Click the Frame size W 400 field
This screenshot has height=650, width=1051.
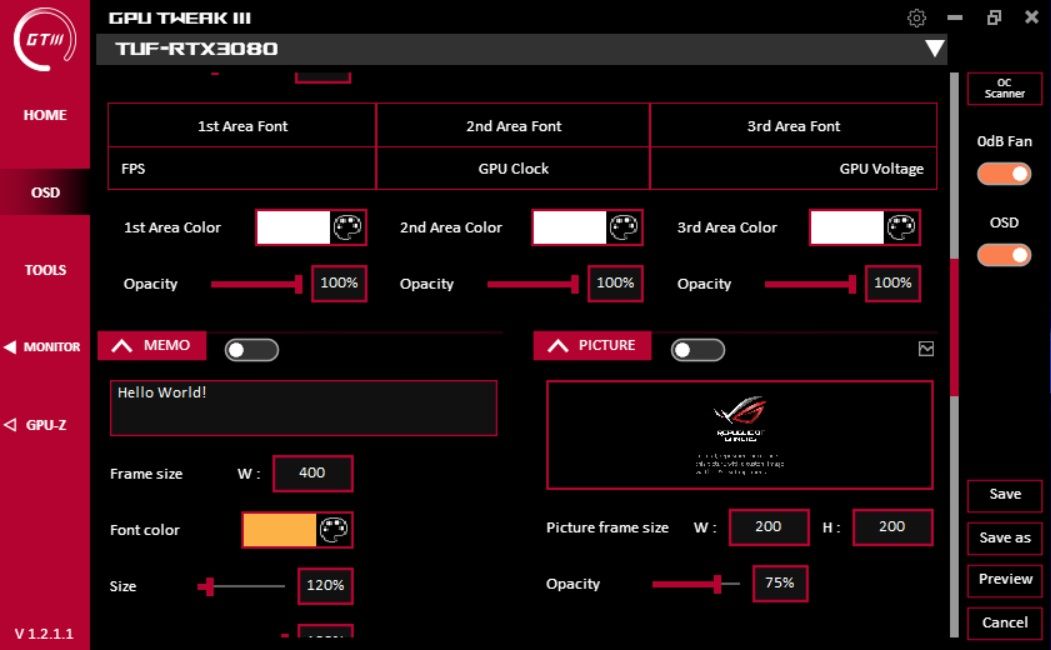coord(312,473)
